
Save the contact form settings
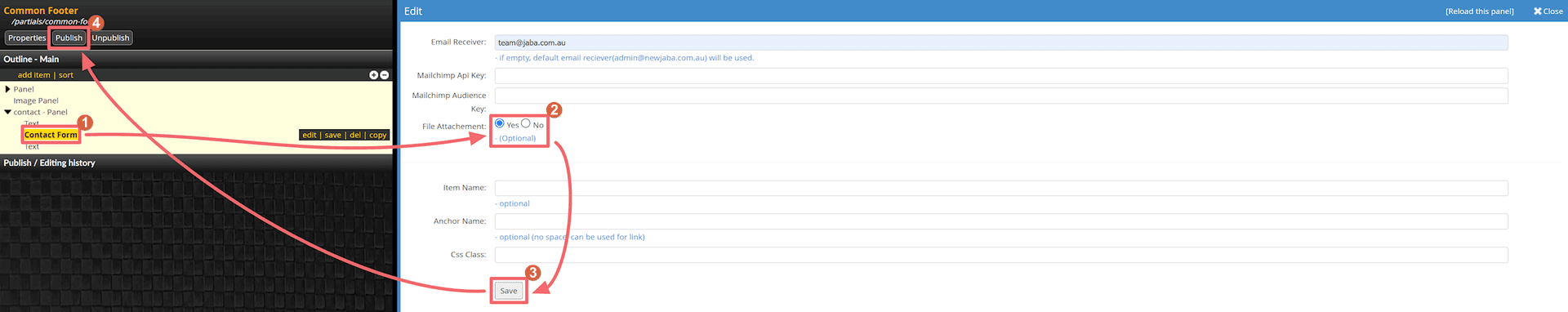pyautogui.click(x=509, y=291)
